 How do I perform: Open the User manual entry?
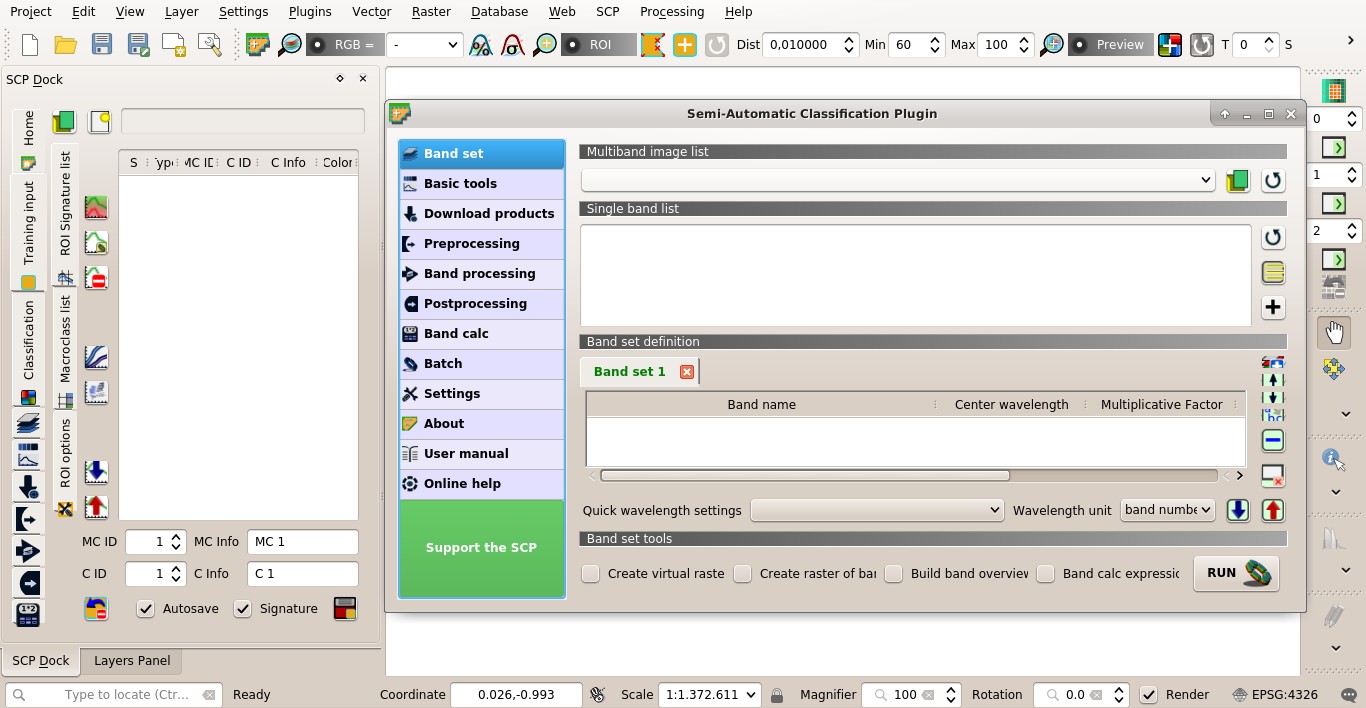(x=482, y=454)
